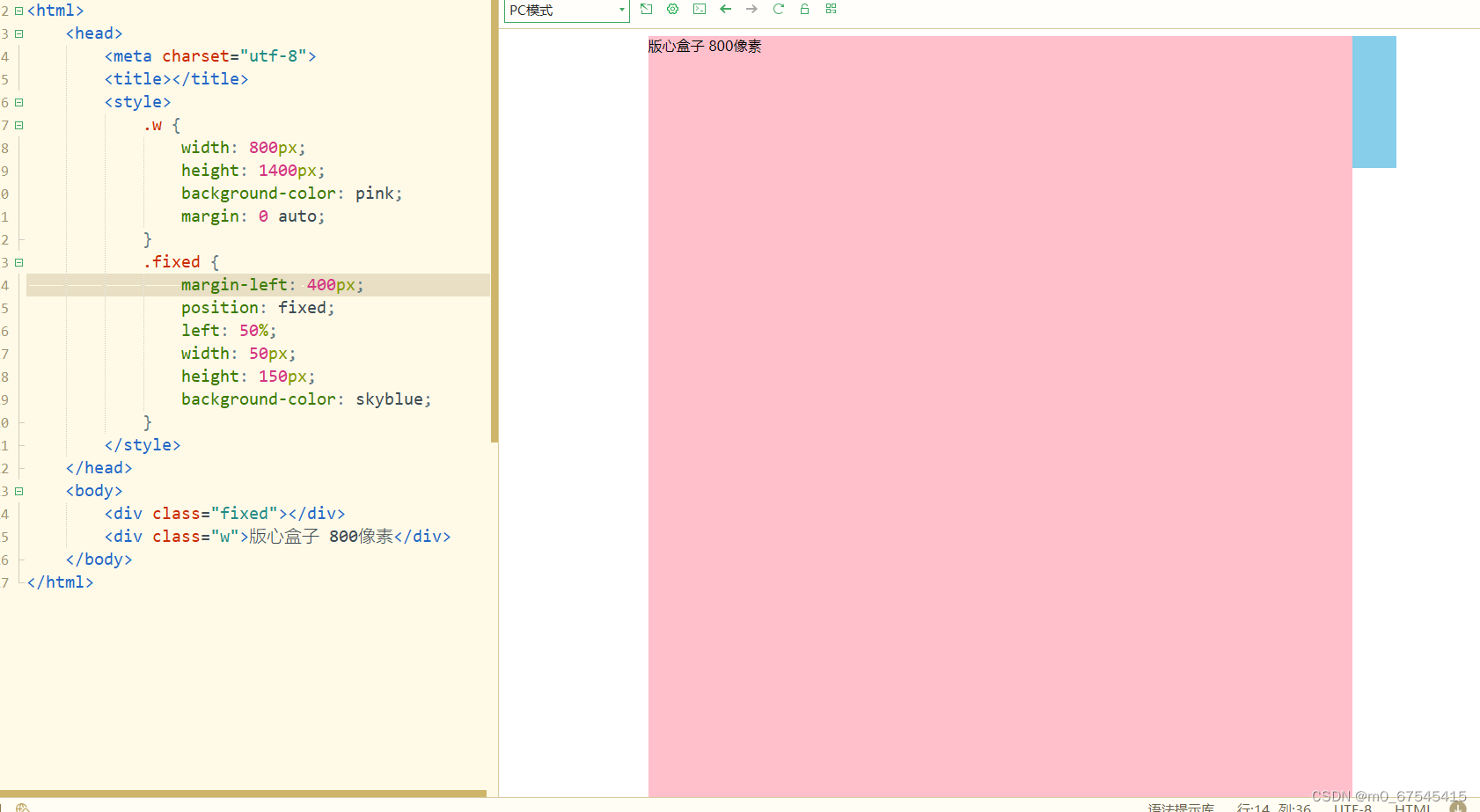This screenshot has height=812, width=1480.
Task: Click the 行:14 列:36 cursor position indicator
Action: pos(1271,807)
